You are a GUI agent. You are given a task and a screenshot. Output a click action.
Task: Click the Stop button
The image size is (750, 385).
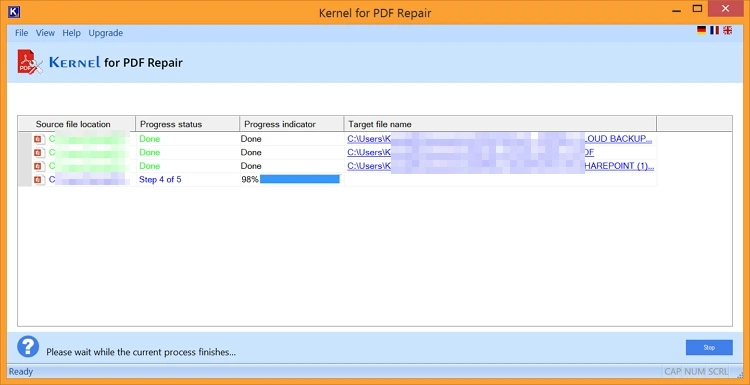click(709, 348)
